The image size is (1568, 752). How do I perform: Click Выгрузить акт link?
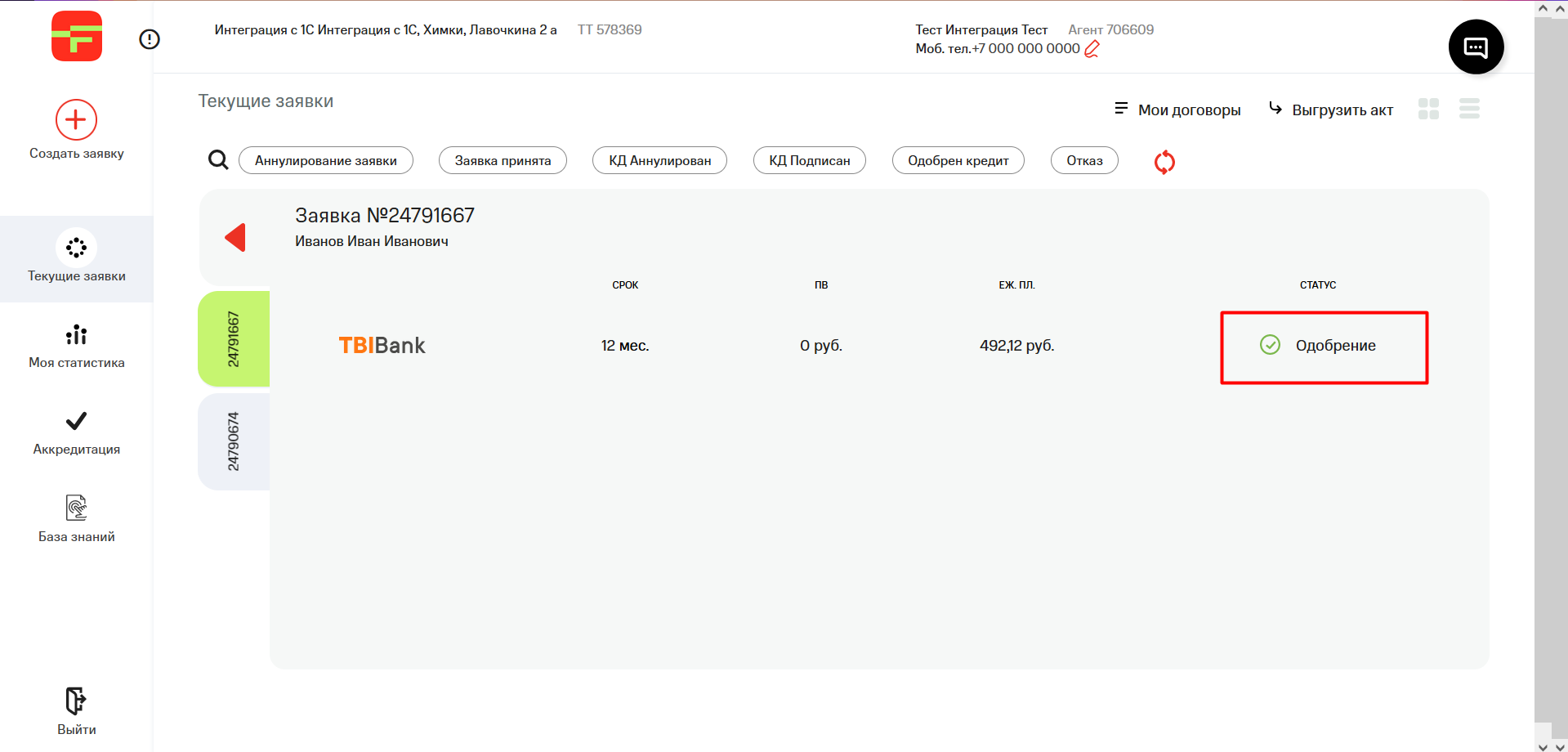[x=1331, y=110]
